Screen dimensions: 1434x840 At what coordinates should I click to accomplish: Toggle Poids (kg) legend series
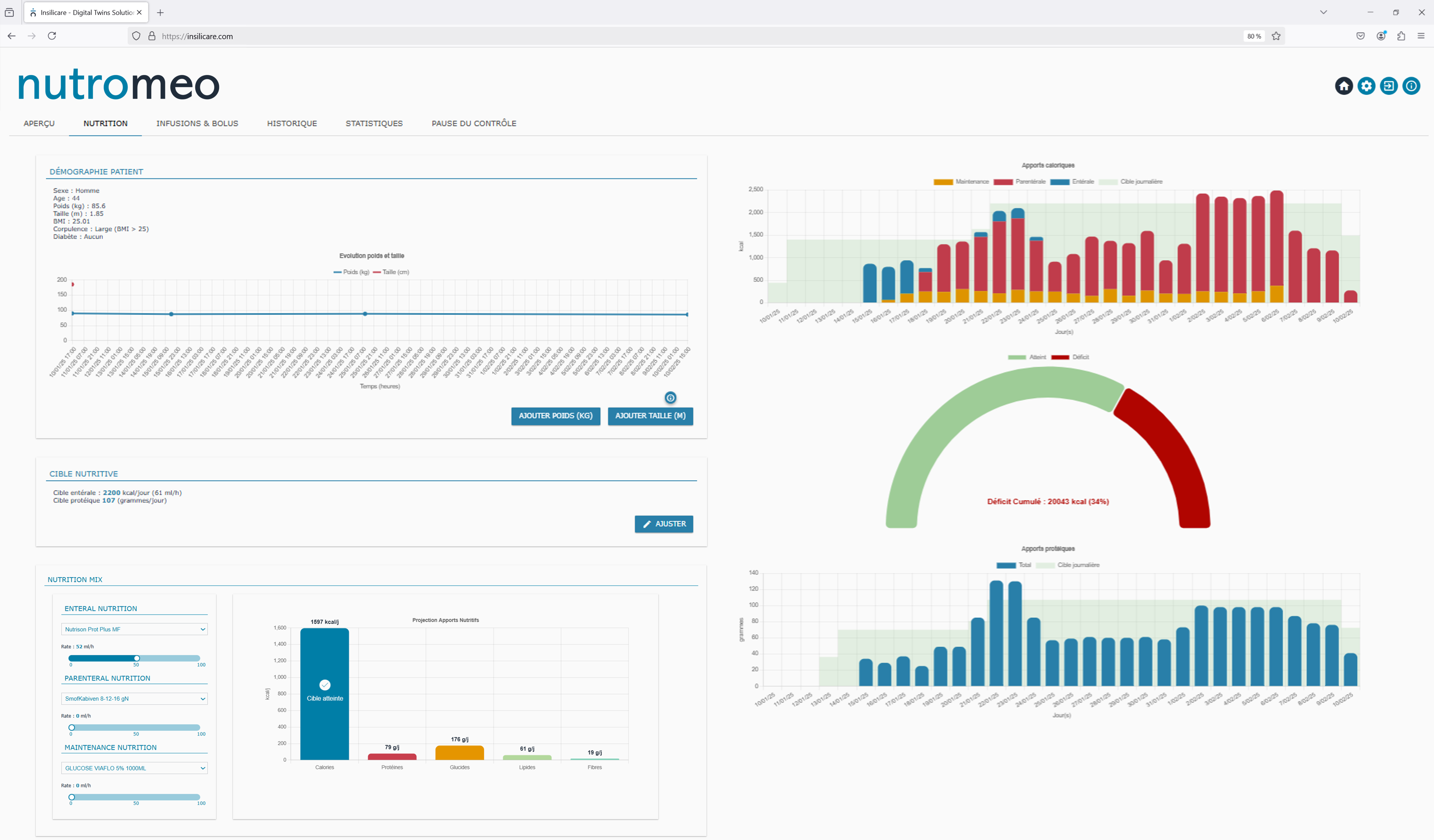coord(351,272)
